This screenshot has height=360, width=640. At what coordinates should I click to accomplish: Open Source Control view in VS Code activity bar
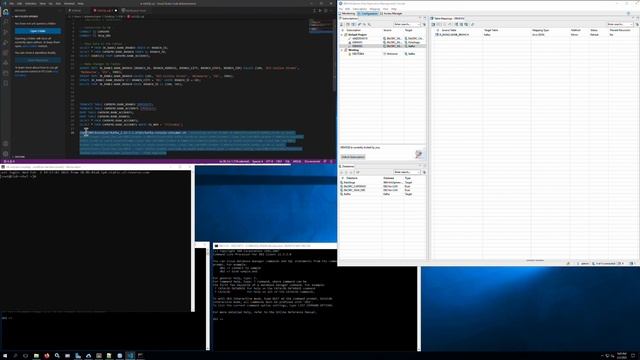[x=5, y=33]
